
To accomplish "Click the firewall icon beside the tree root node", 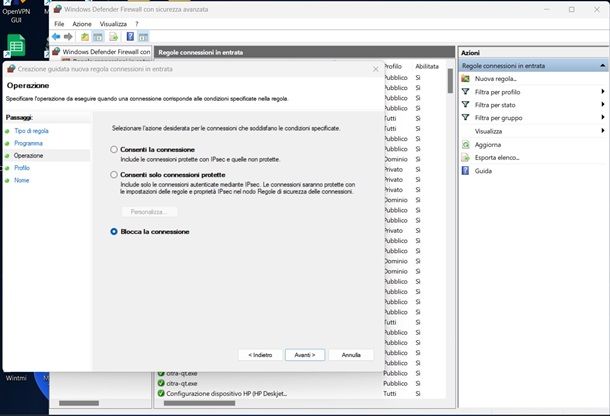I will point(56,51).
